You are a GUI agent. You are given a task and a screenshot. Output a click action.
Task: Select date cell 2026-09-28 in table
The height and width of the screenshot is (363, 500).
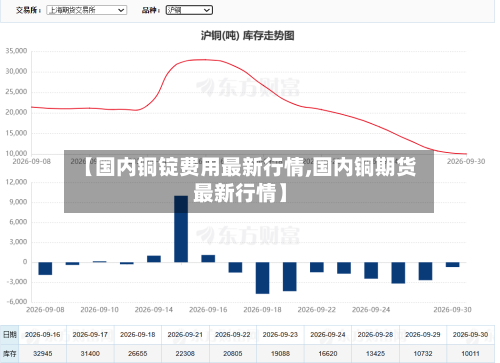[375, 334]
